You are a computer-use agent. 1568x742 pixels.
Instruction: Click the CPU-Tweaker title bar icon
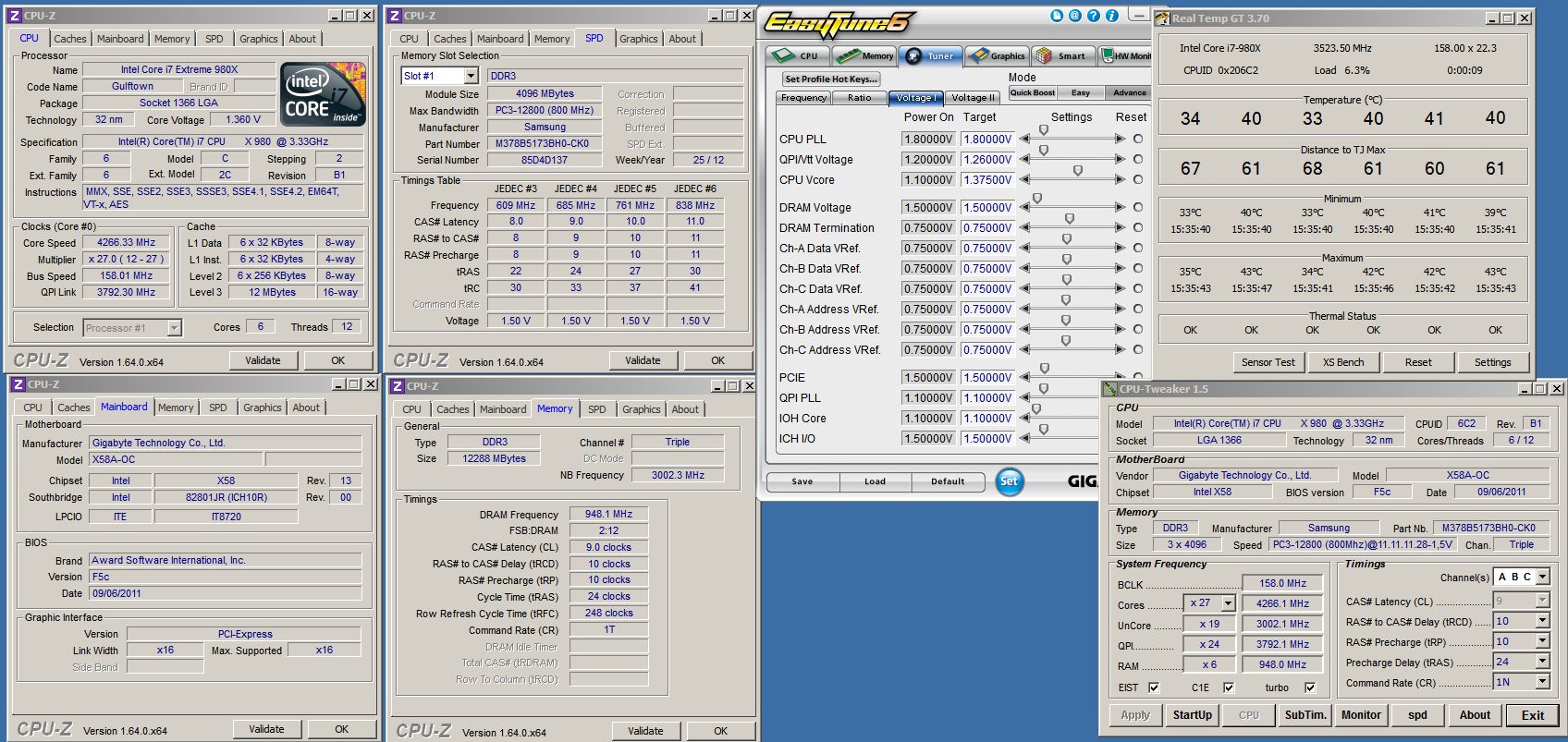tap(1110, 389)
